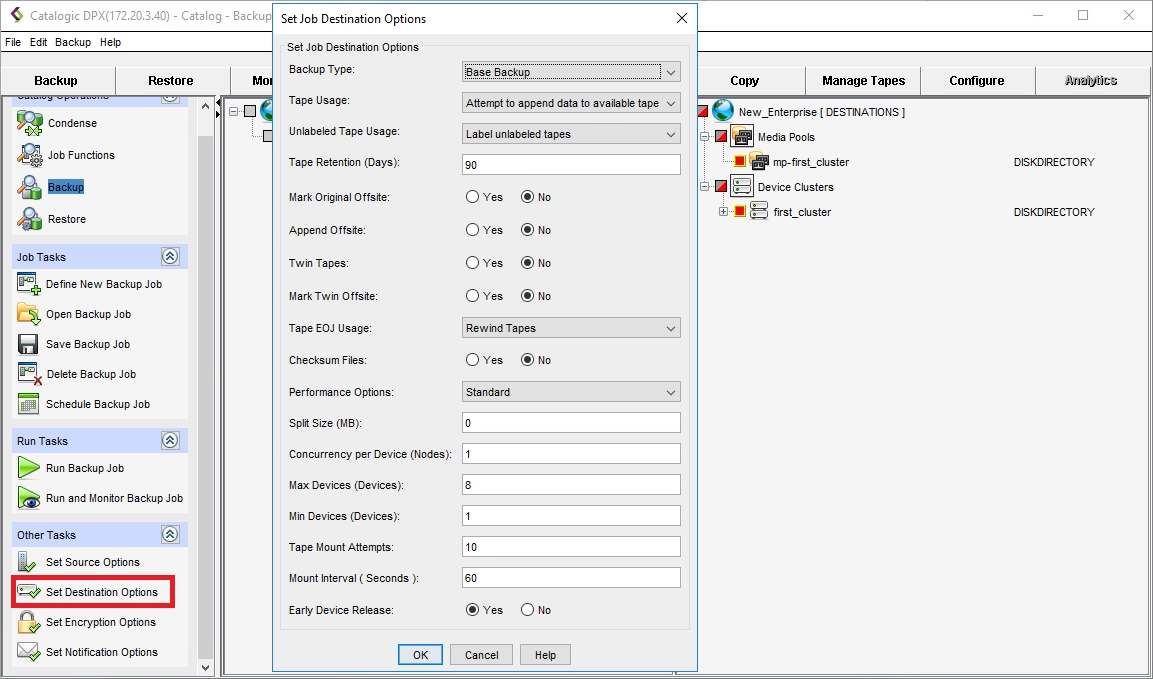The image size is (1153, 679).
Task: Click the Define New Backup Job icon
Action: pyautogui.click(x=29, y=284)
